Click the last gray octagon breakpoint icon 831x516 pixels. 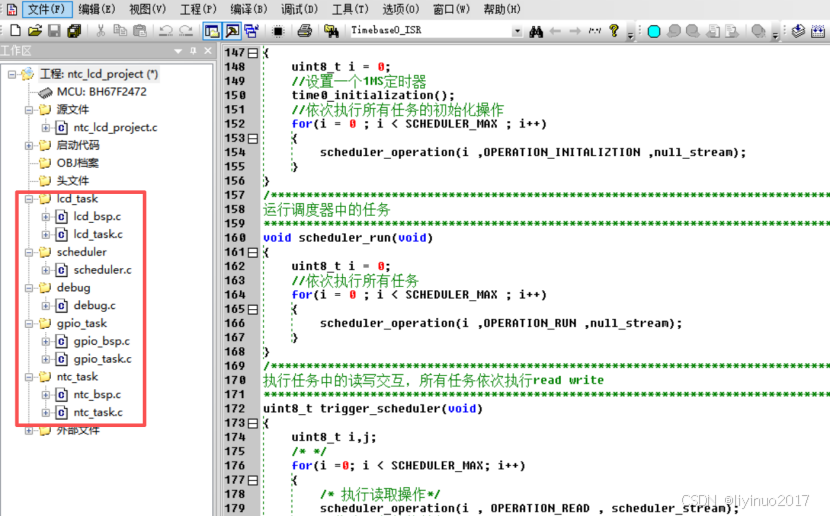pos(758,31)
